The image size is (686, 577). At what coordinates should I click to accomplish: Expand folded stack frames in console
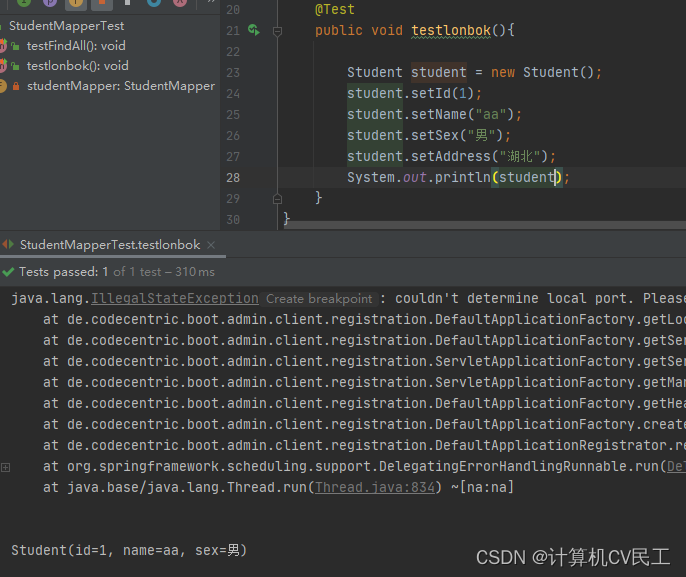5,467
